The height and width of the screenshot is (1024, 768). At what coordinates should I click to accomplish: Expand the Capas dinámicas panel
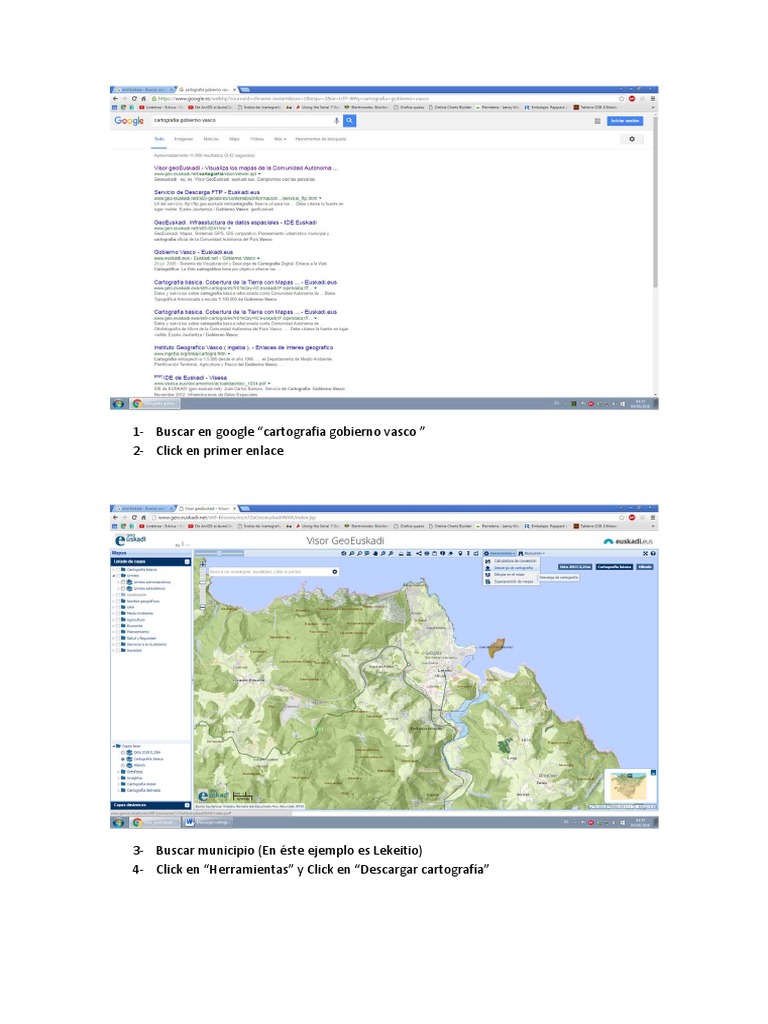tap(187, 805)
